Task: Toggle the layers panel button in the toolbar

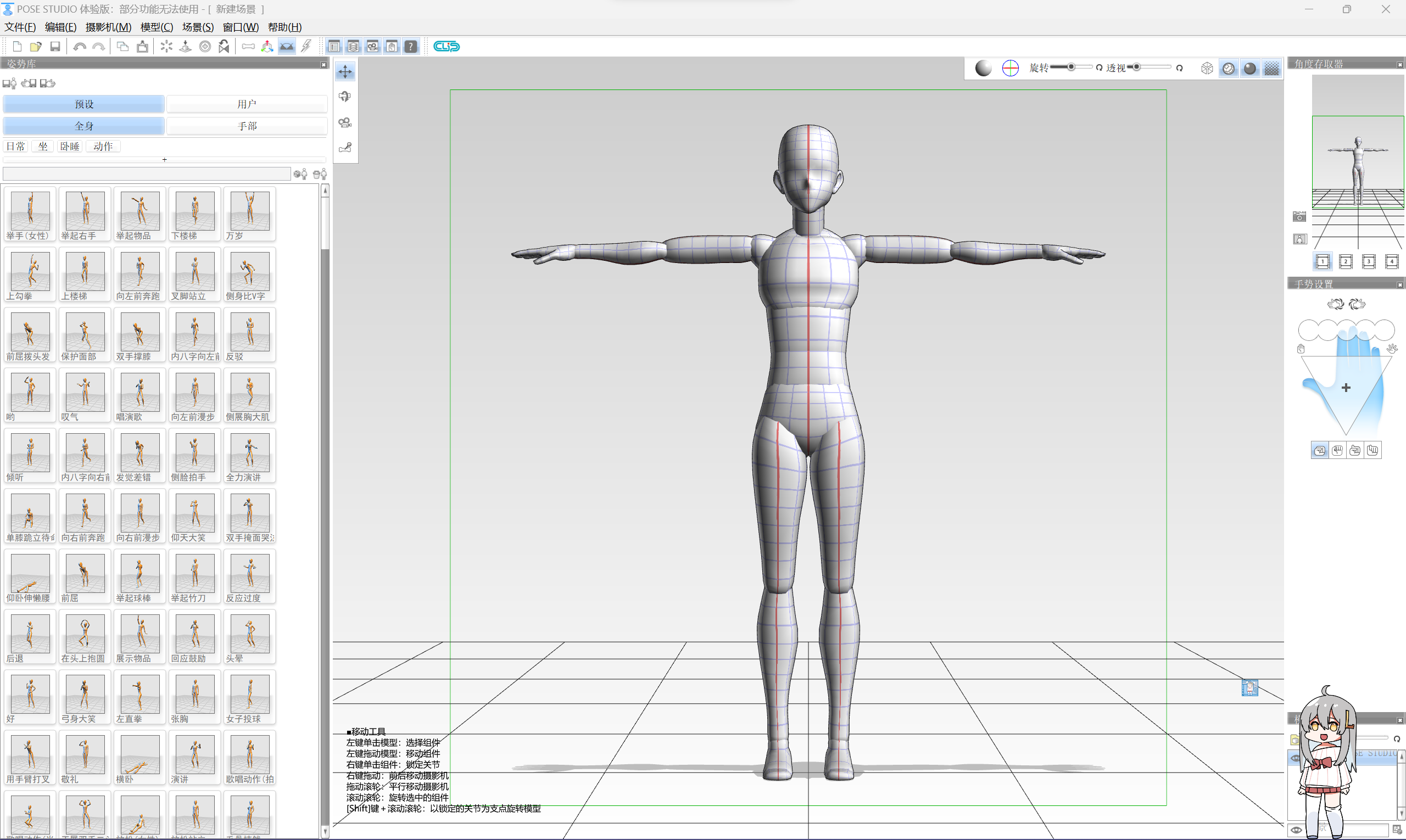Action: coord(353,47)
